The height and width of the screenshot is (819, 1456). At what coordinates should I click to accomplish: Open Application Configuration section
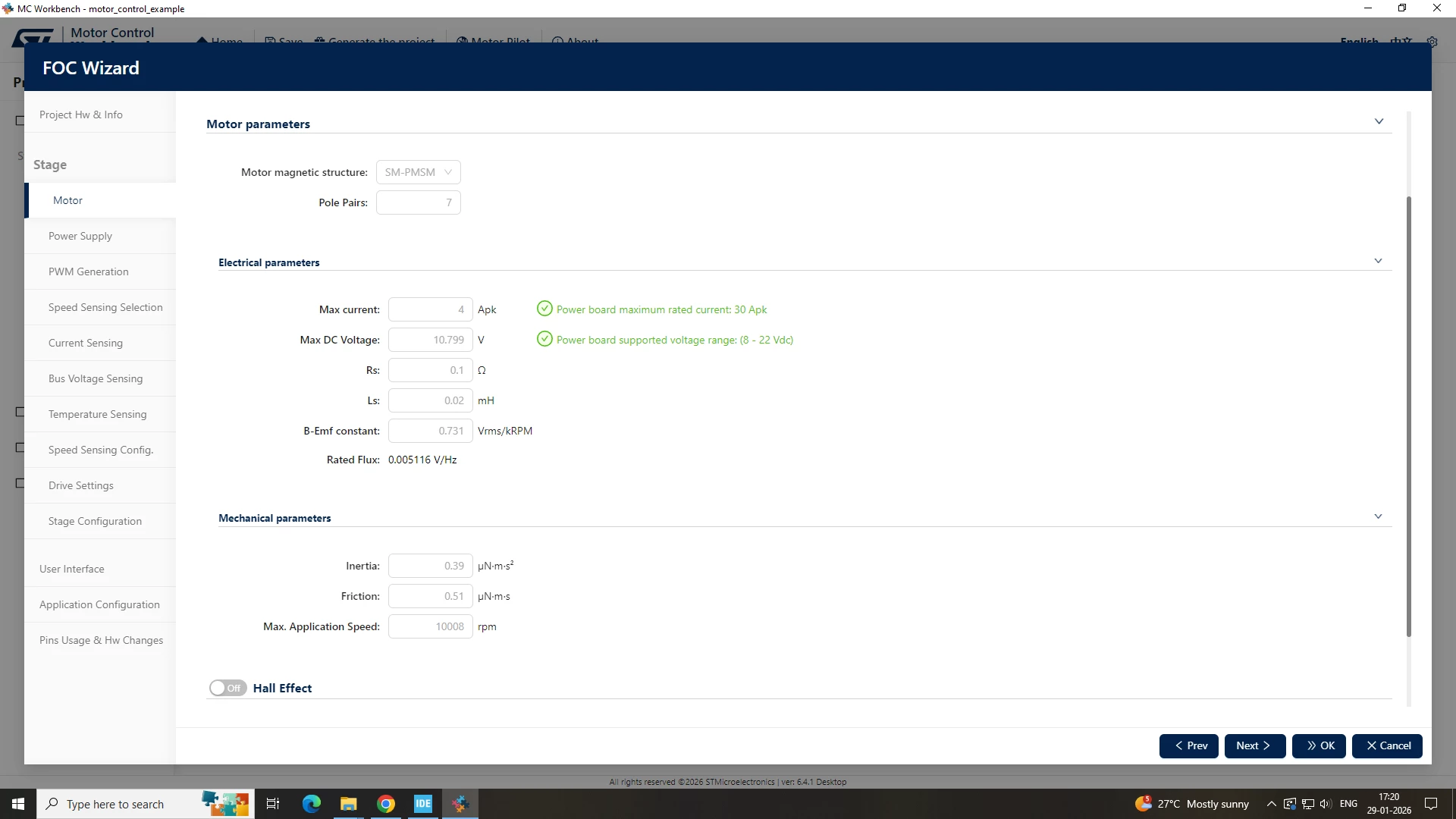pyautogui.click(x=99, y=604)
